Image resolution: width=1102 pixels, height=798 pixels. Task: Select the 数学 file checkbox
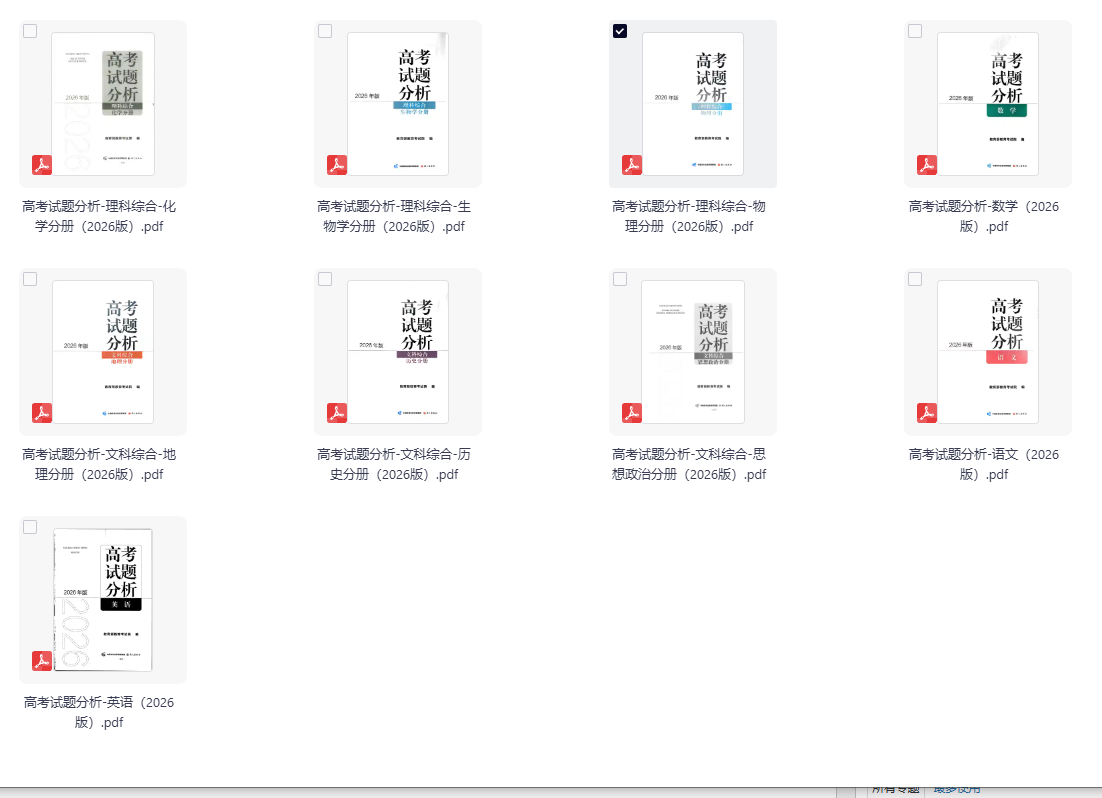pyautogui.click(x=915, y=31)
